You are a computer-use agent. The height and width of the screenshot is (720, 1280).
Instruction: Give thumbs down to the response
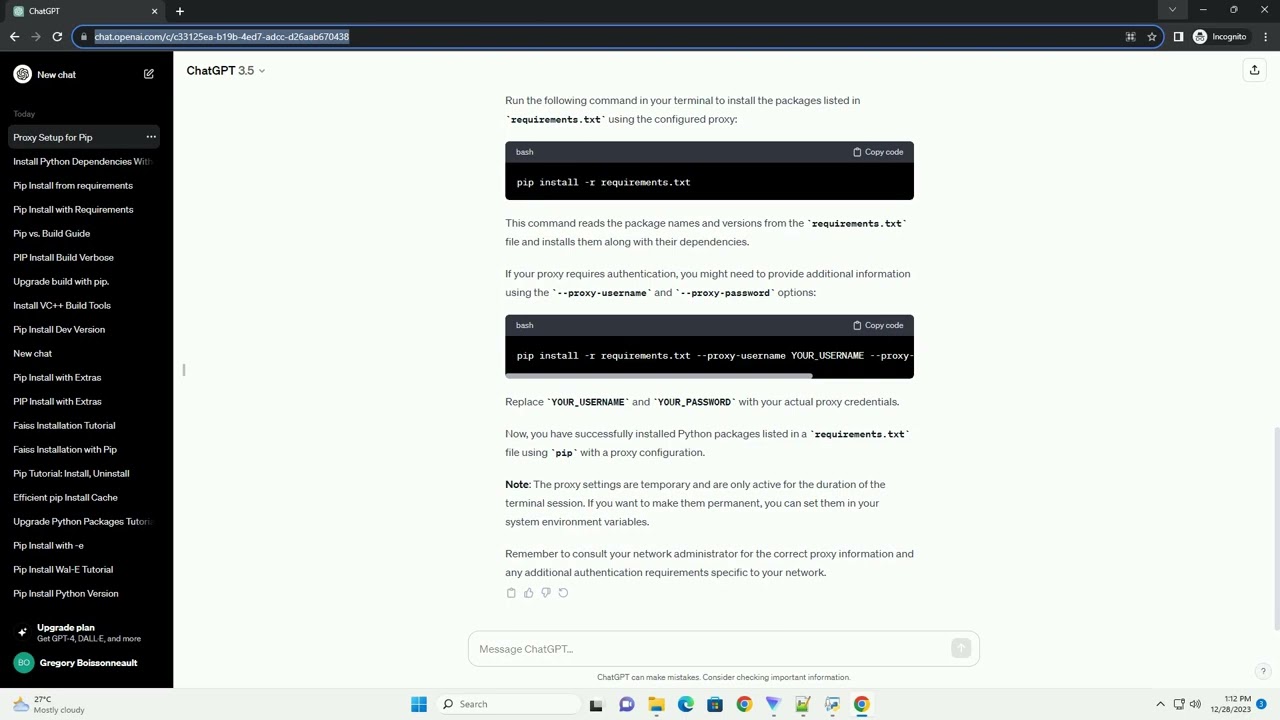tap(545, 593)
